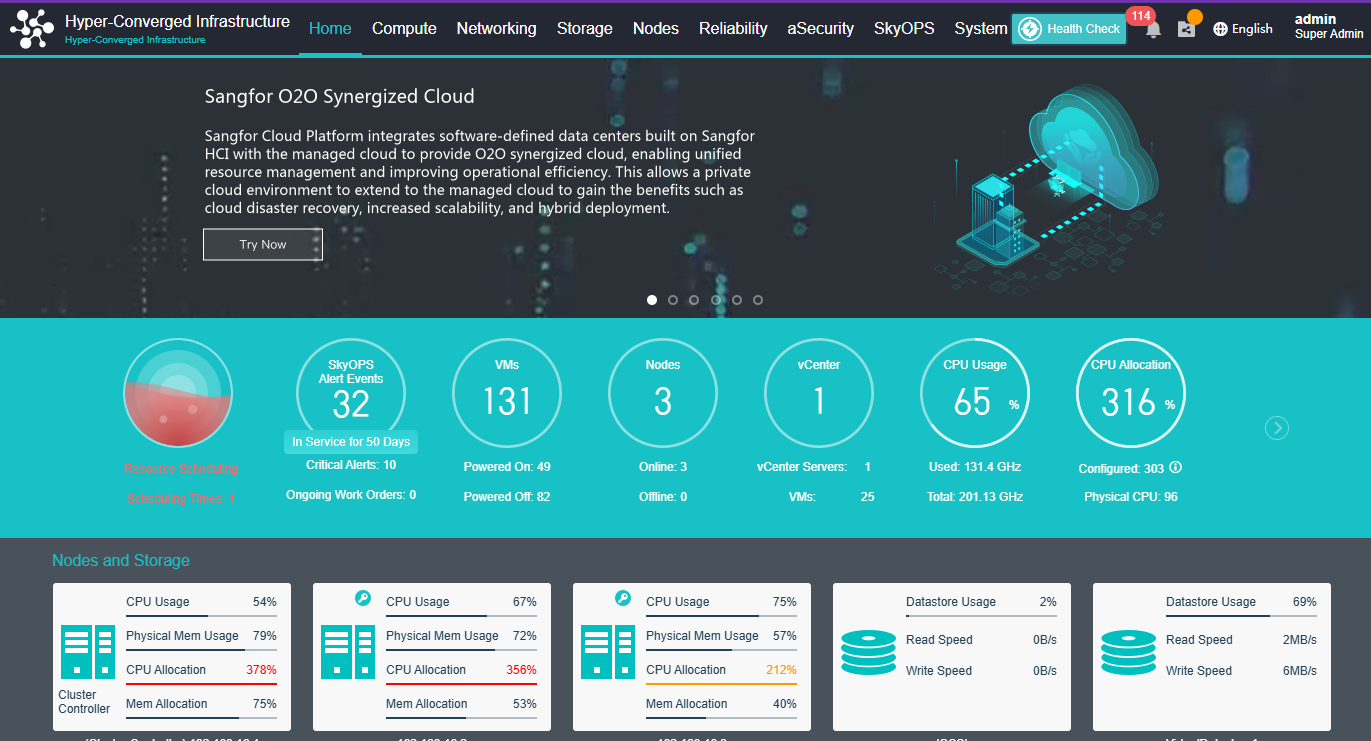Open the vCenter circle showing 1
The width and height of the screenshot is (1371, 741).
tap(819, 392)
